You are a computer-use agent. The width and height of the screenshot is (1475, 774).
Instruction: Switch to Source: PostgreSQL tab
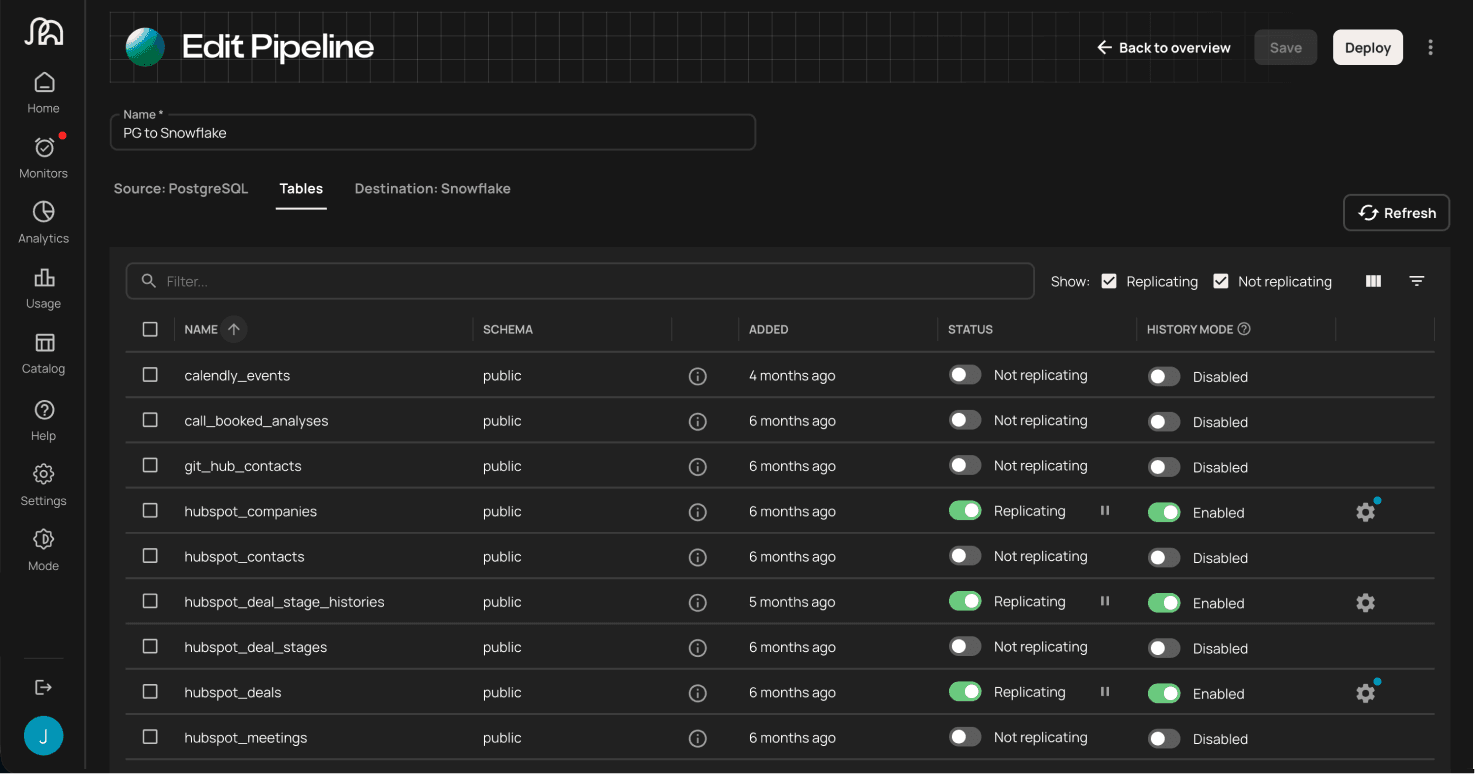click(x=181, y=188)
